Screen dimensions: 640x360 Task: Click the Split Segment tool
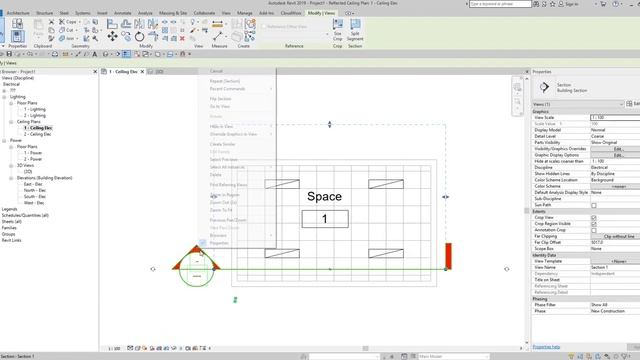pyautogui.click(x=355, y=30)
